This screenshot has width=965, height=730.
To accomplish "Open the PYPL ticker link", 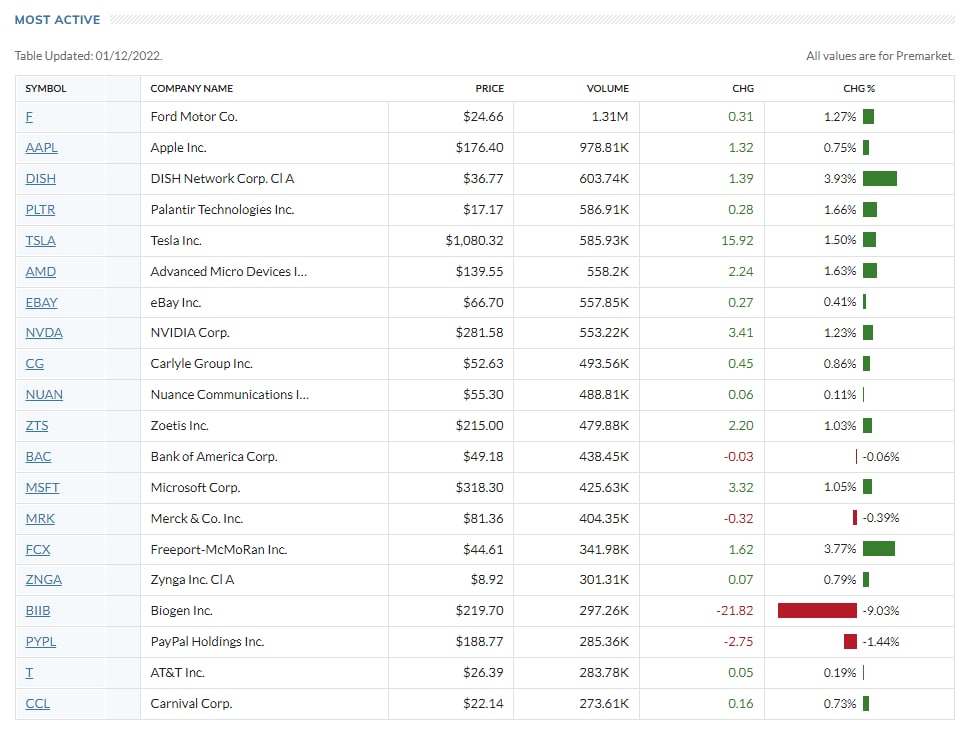I will [41, 642].
